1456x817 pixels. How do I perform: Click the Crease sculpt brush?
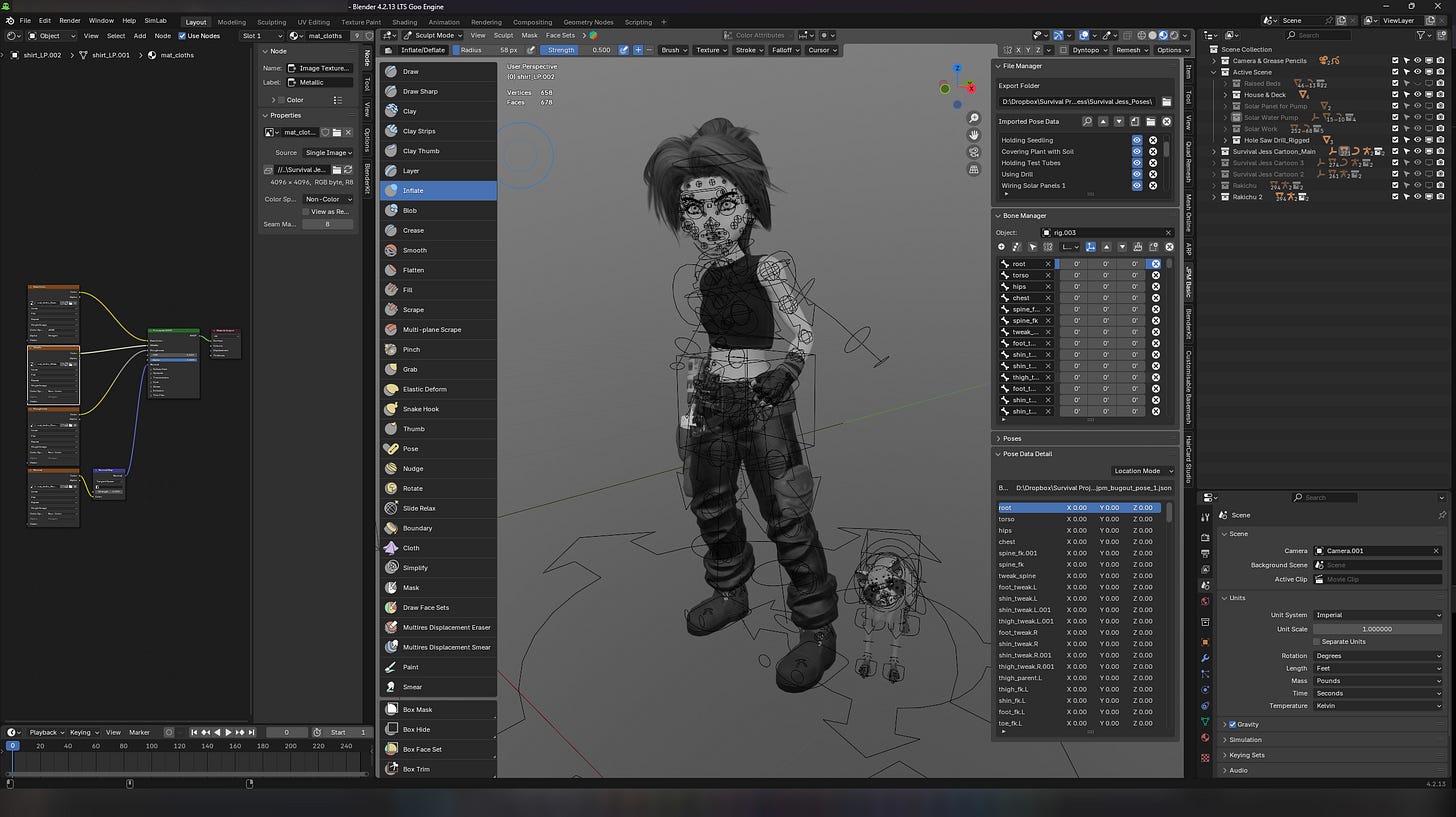point(413,230)
